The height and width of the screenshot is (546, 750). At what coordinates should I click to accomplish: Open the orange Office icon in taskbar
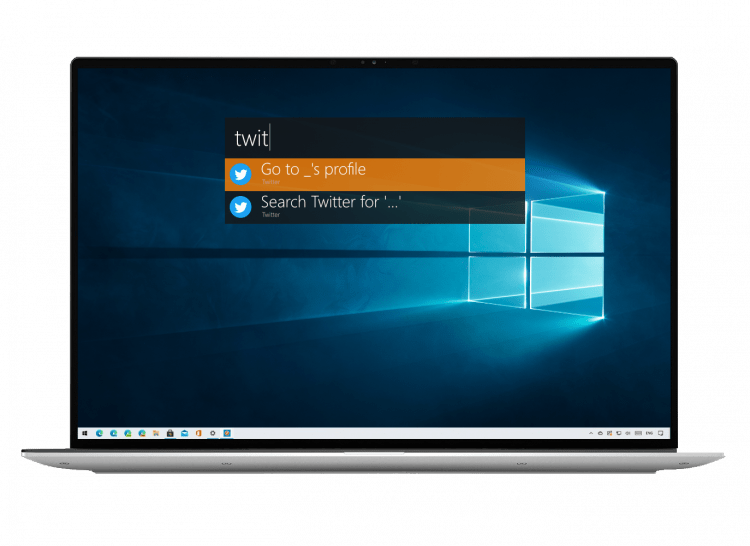coord(199,433)
